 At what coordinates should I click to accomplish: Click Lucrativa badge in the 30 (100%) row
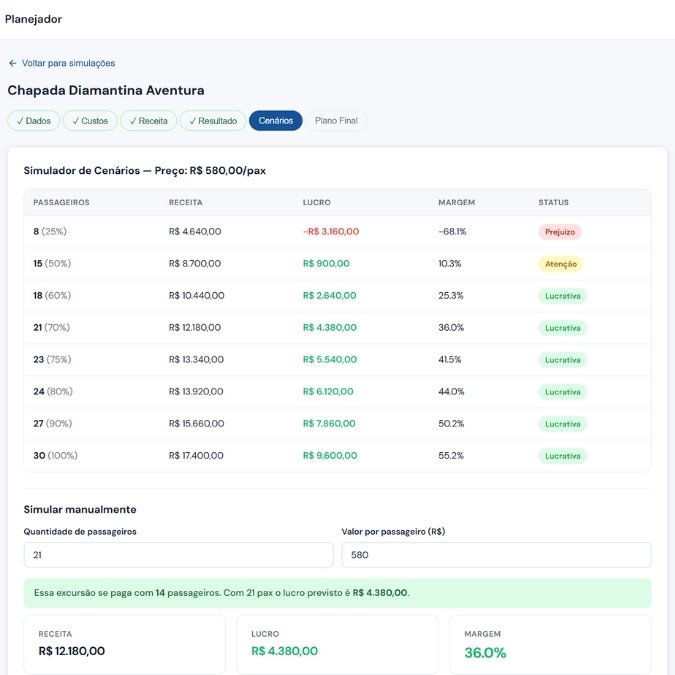563,456
